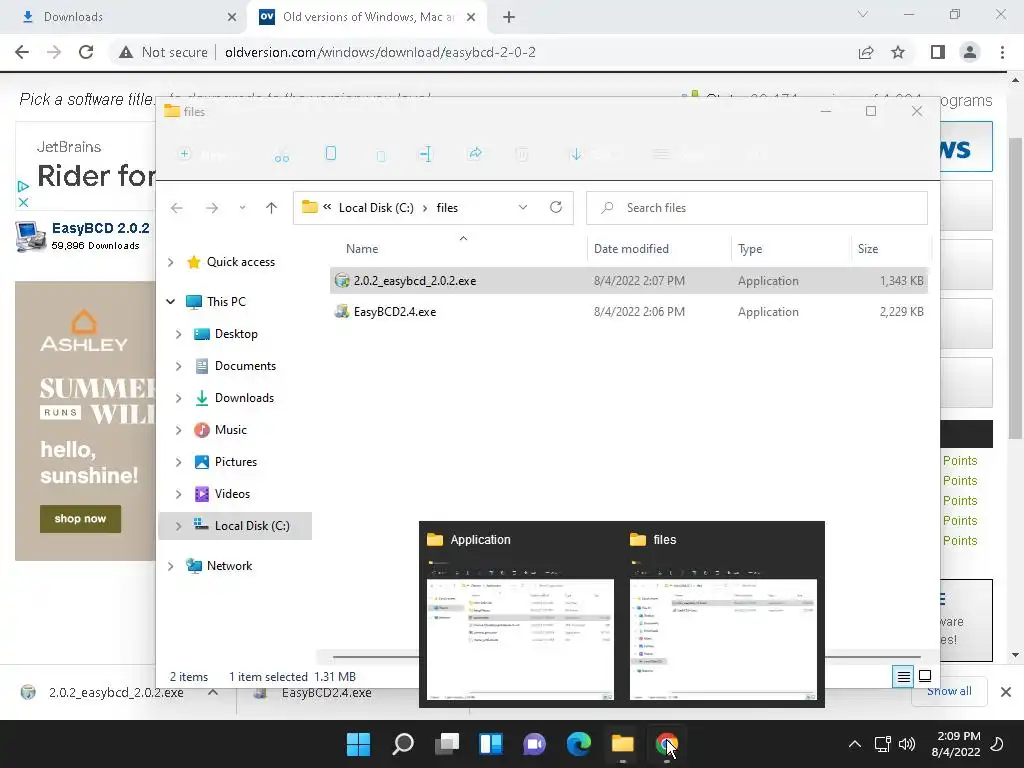Open options for 2.0.2_easybcd download in shelf
1024x768 pixels.
click(213, 692)
